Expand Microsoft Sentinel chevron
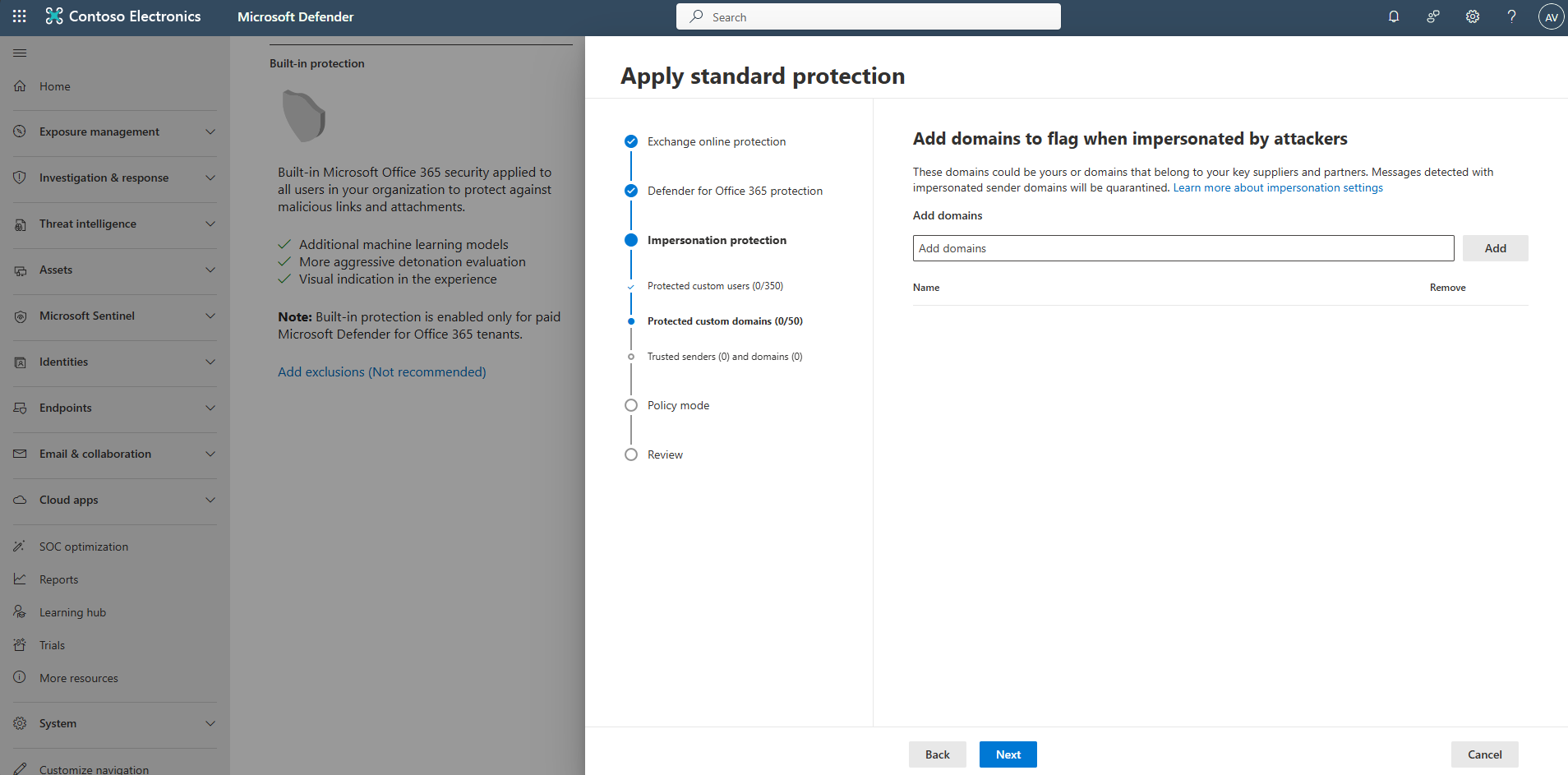Screen dimensions: 1568x775 click(210, 316)
